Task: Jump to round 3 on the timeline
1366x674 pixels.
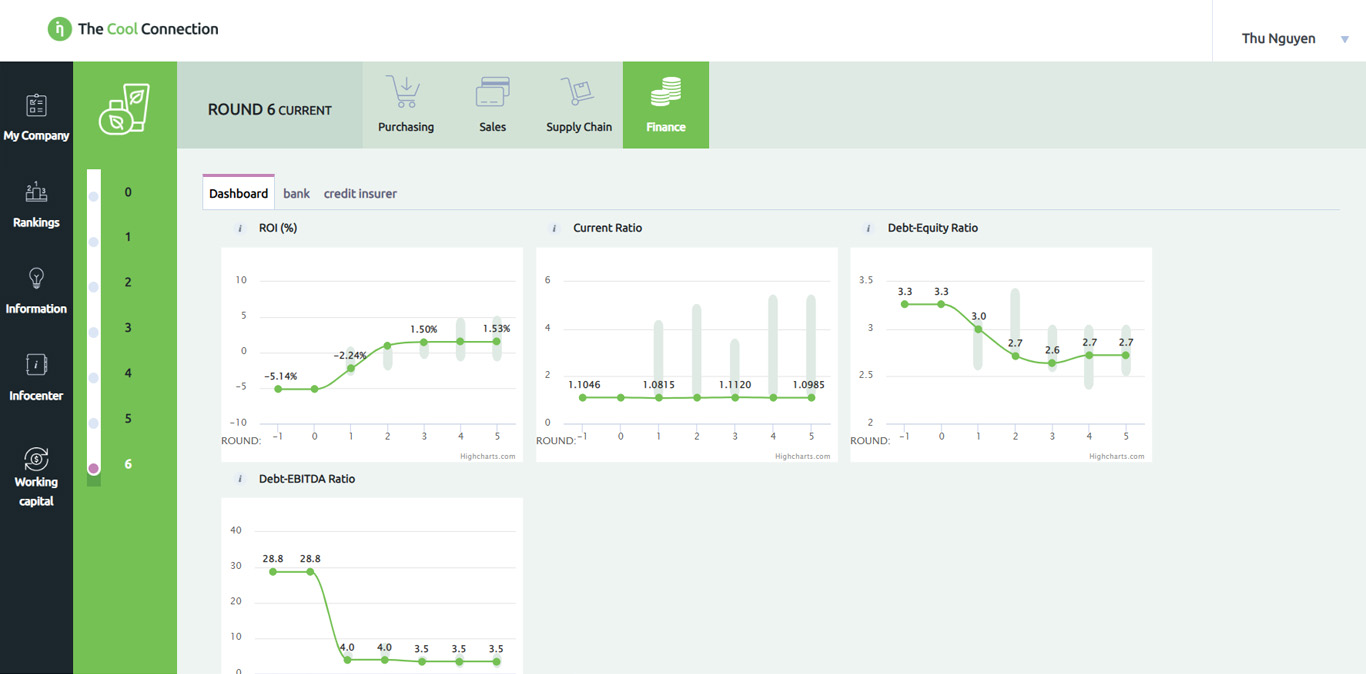Action: [x=94, y=332]
